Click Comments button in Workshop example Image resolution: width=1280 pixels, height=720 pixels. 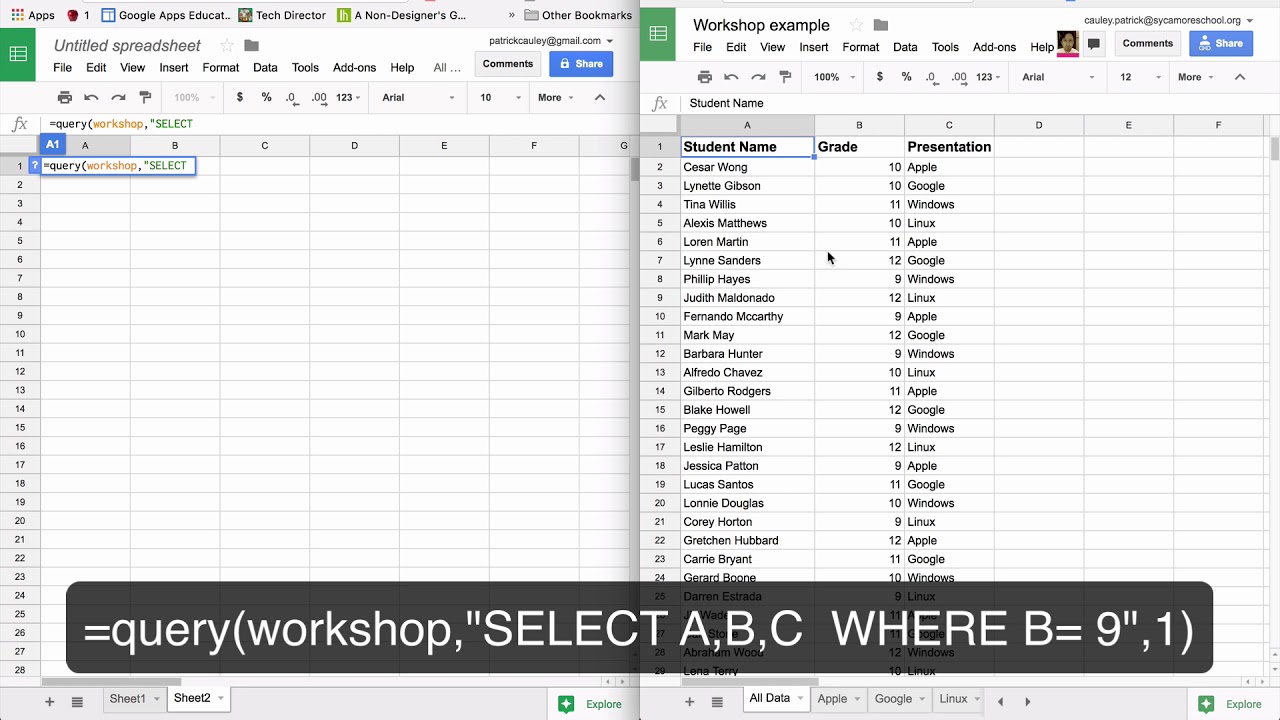point(1148,44)
